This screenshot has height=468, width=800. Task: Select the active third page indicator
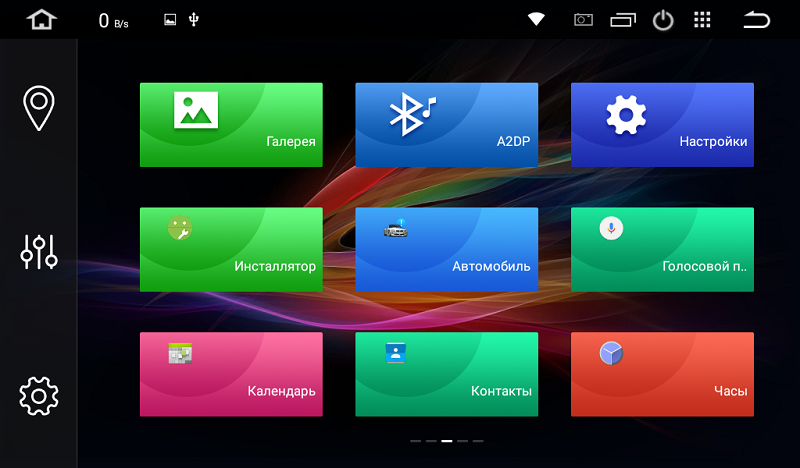[447, 441]
